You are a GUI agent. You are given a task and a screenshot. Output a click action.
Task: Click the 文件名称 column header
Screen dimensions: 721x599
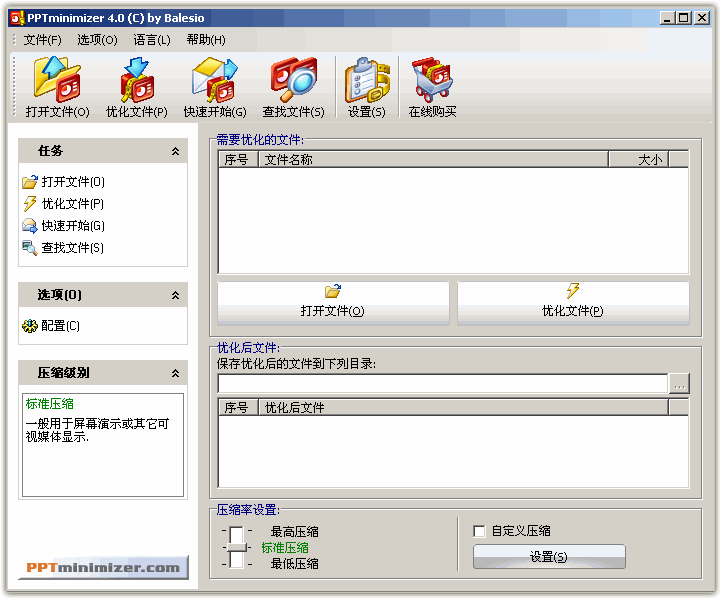(x=434, y=160)
